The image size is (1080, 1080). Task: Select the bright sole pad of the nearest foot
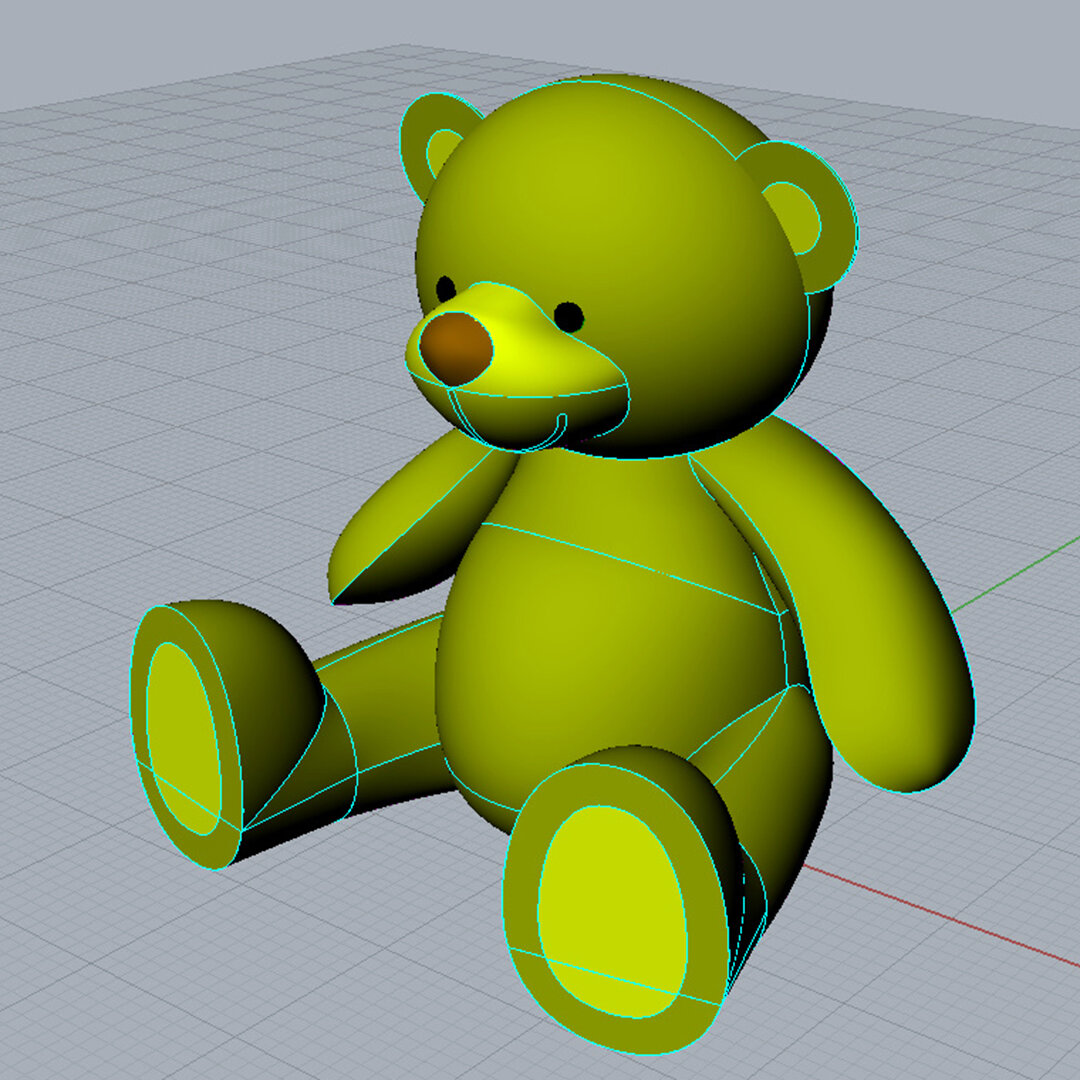point(613,911)
